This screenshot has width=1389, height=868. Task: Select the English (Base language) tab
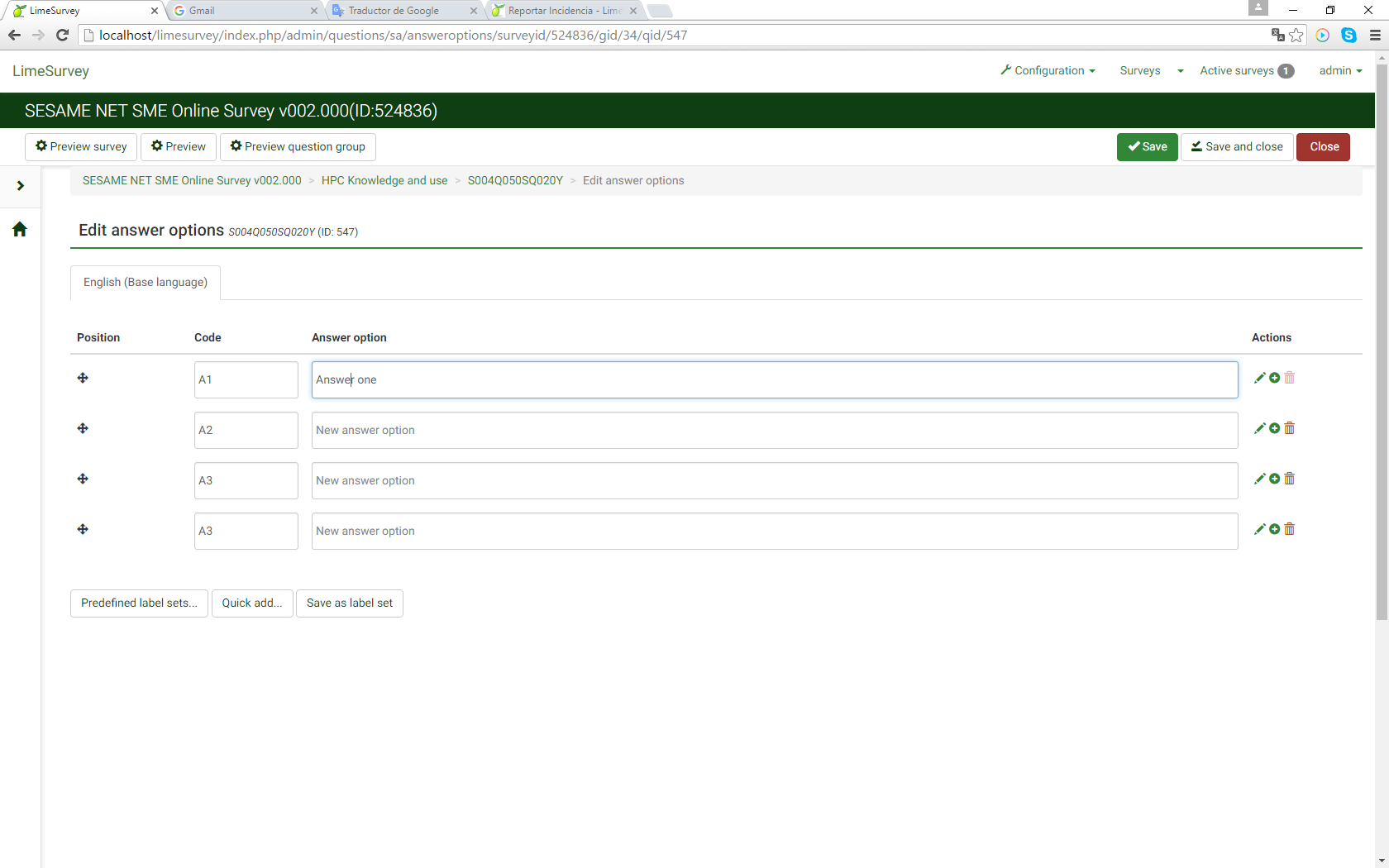point(146,283)
